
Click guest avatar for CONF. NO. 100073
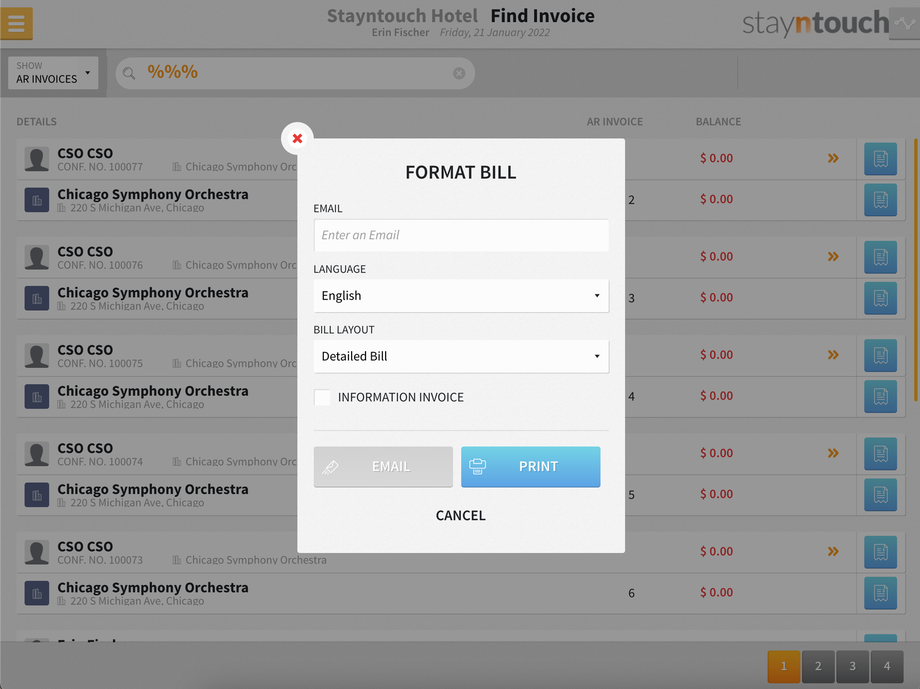click(x=36, y=552)
